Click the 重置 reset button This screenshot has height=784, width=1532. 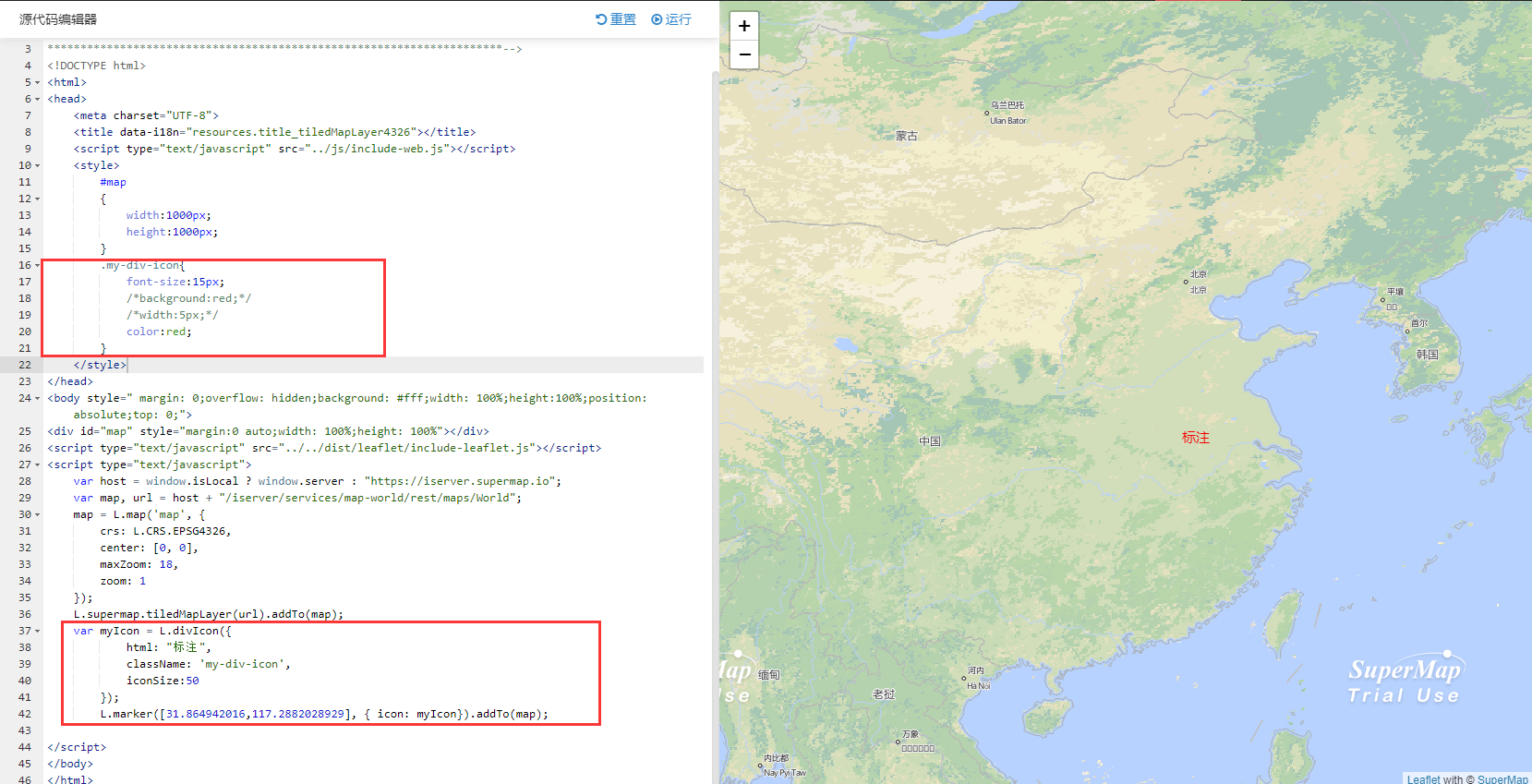click(x=616, y=19)
